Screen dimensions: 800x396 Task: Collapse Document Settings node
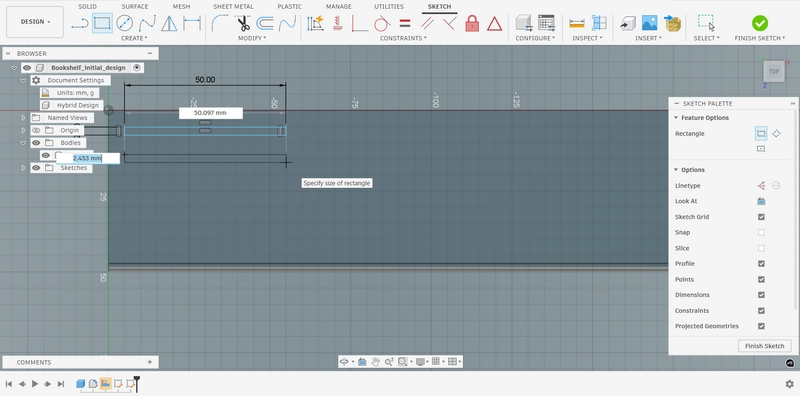23,81
